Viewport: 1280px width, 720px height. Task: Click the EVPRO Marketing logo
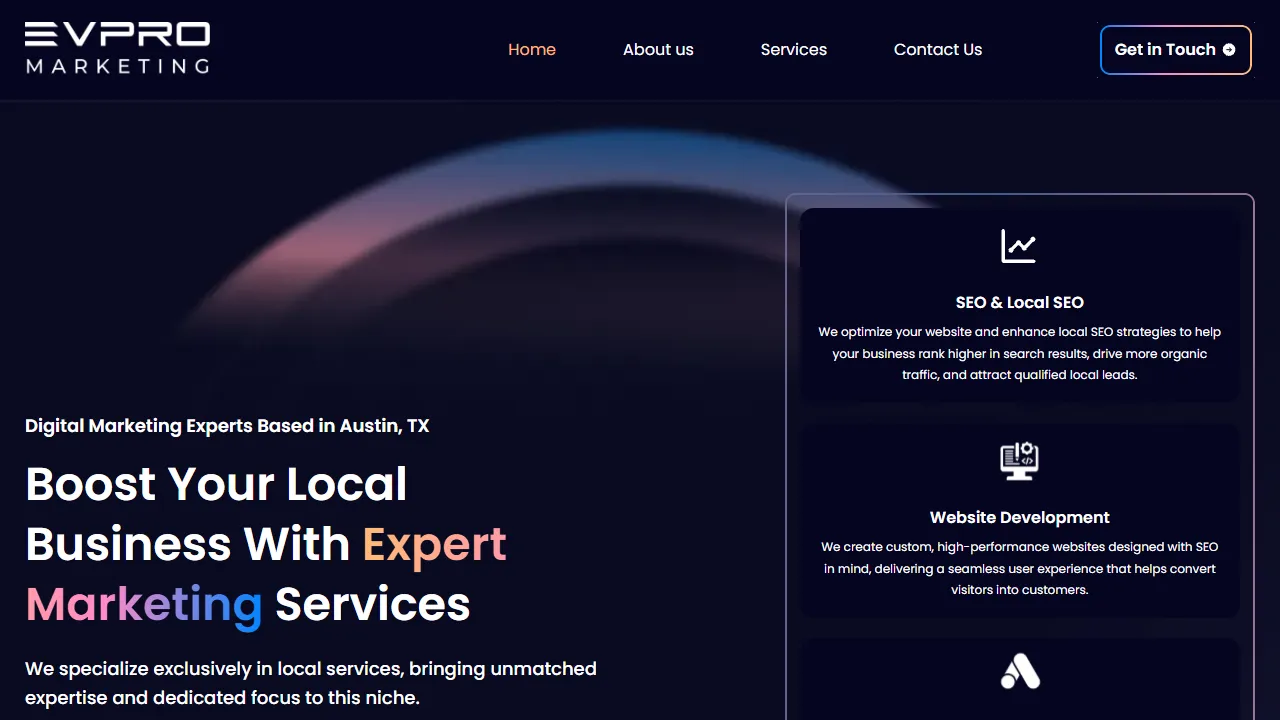coord(117,49)
